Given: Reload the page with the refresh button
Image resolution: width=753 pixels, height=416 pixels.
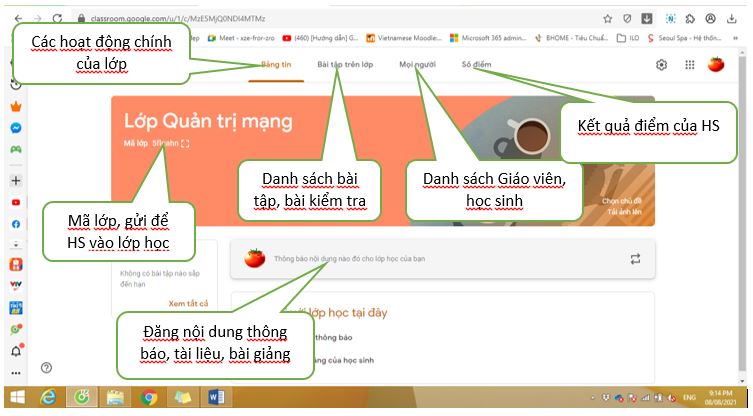Looking at the screenshot, I should (x=56, y=18).
